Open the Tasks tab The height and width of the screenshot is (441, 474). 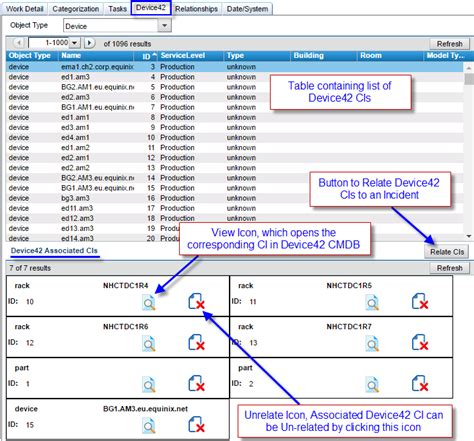(x=117, y=9)
